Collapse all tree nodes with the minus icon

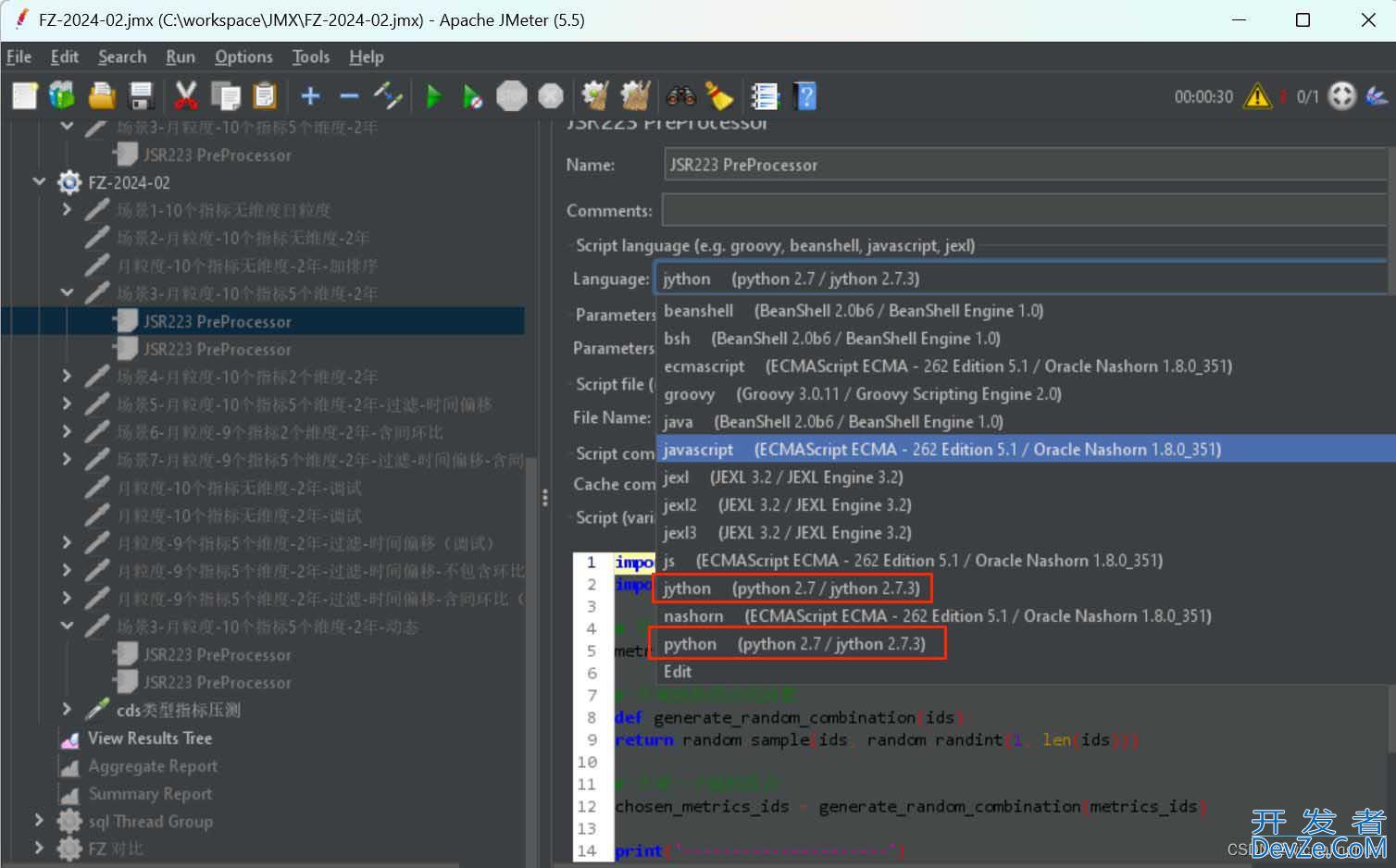(349, 95)
